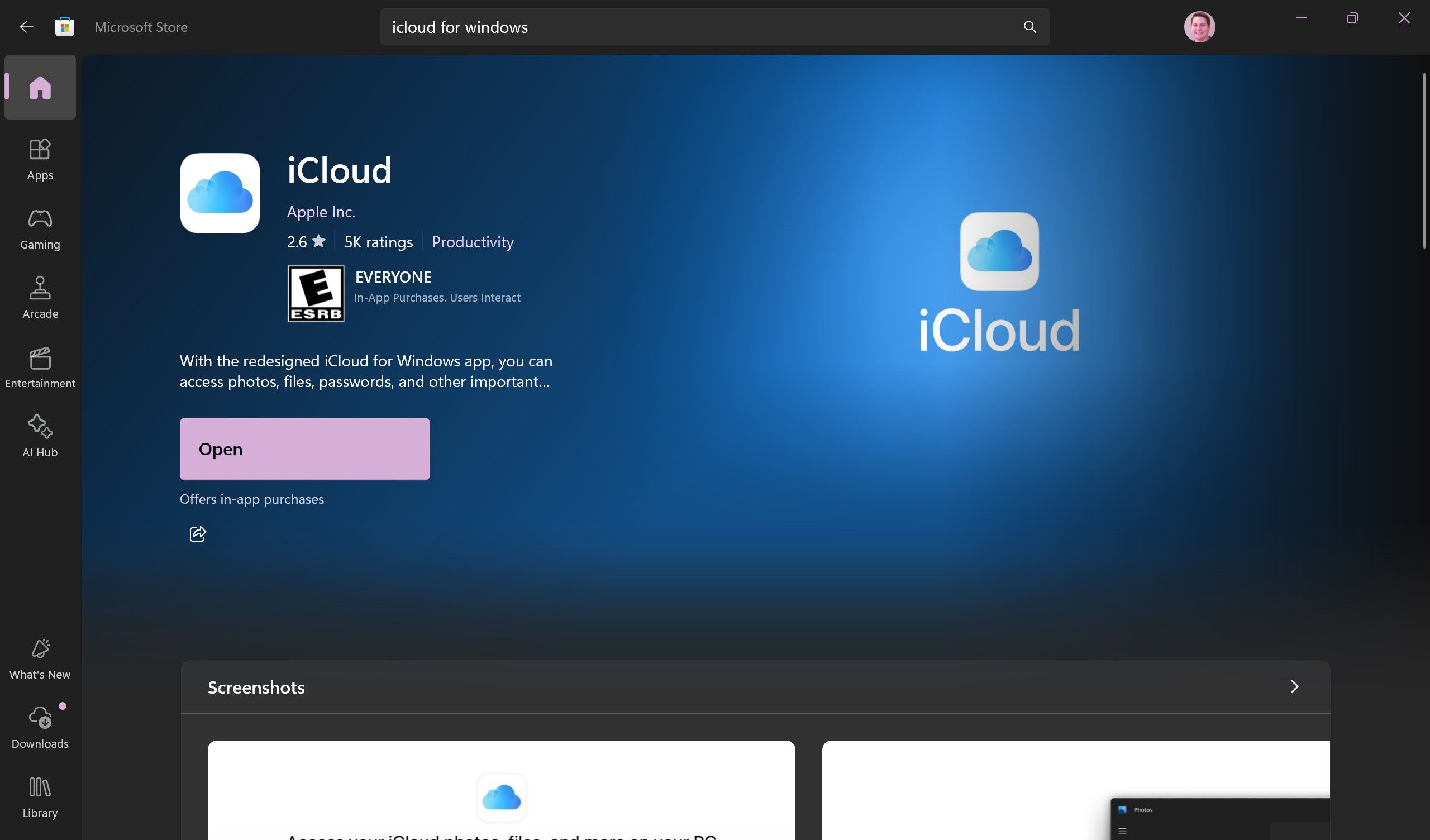The height and width of the screenshot is (840, 1430).
Task: Navigate to Arcade section
Action: (x=40, y=295)
